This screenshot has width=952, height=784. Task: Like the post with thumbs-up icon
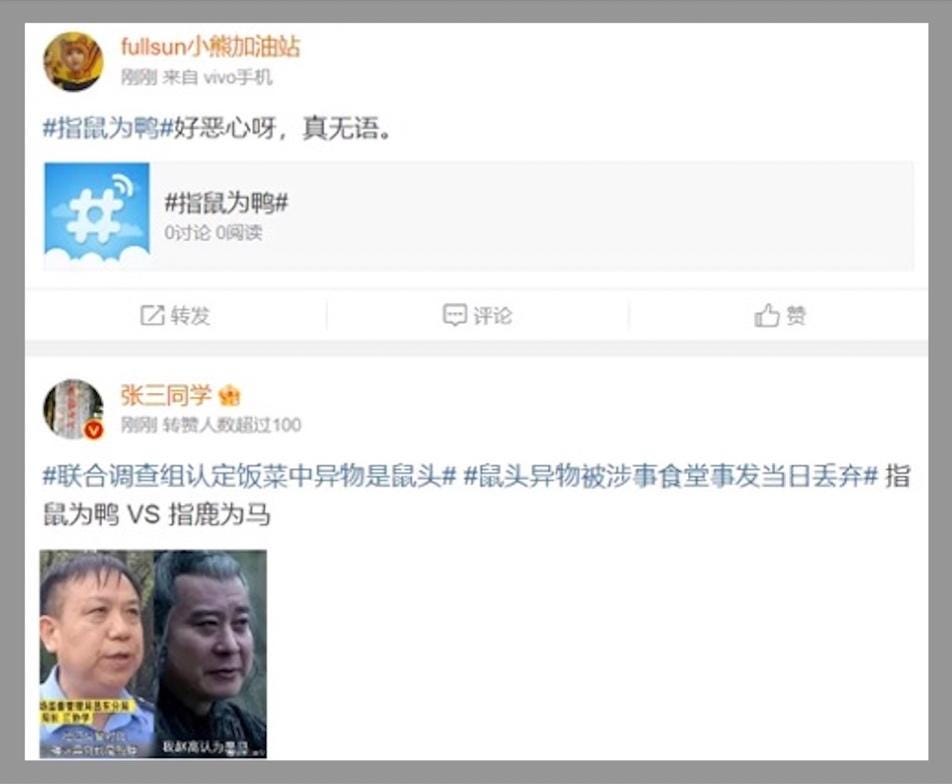point(767,315)
